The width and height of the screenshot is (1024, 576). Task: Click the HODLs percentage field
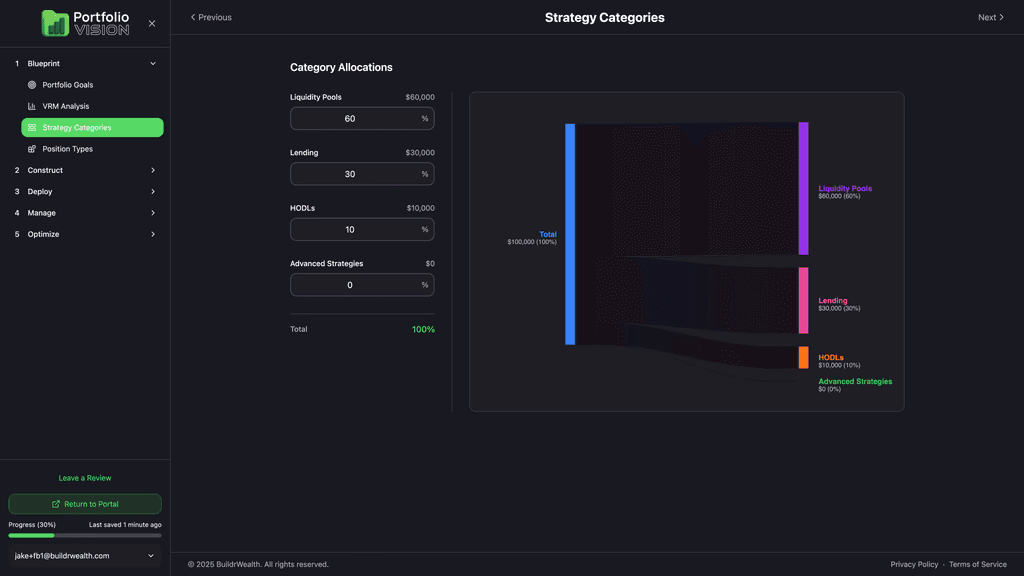(362, 229)
